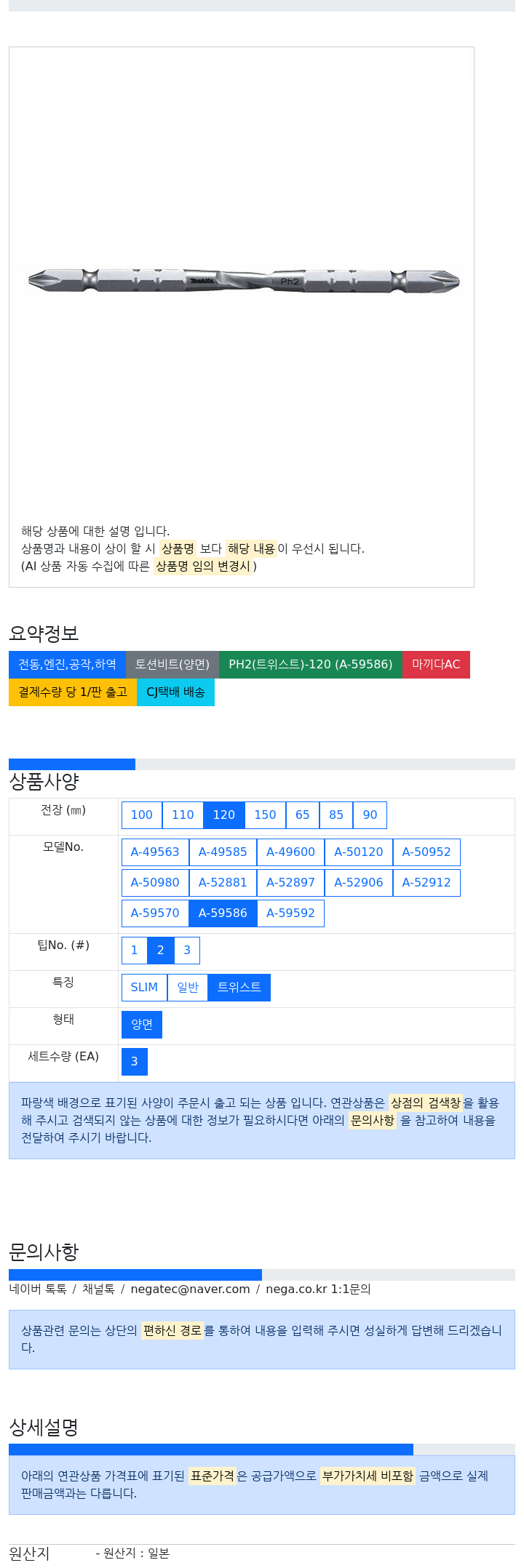Select tip number 1
Viewport: 524px width, 1568px height.
(x=134, y=951)
